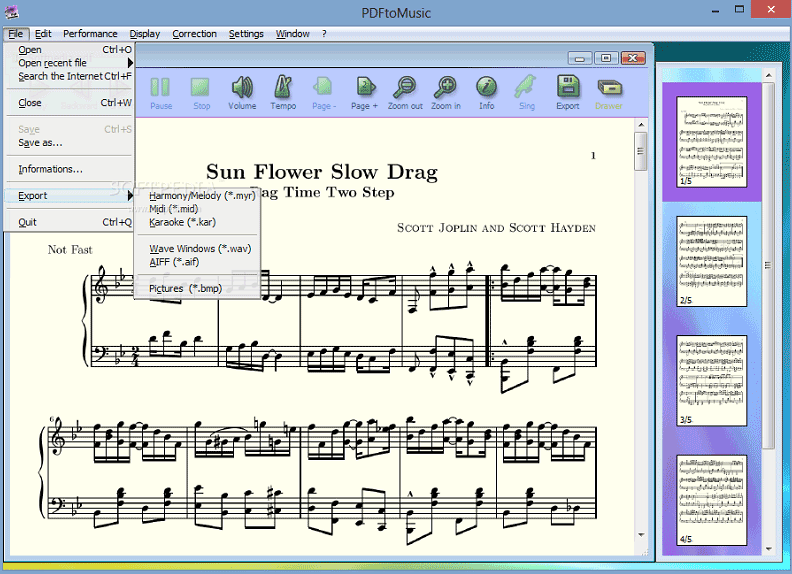The height and width of the screenshot is (574, 792).
Task: Select Search the Internet menu entry
Action: (70, 76)
